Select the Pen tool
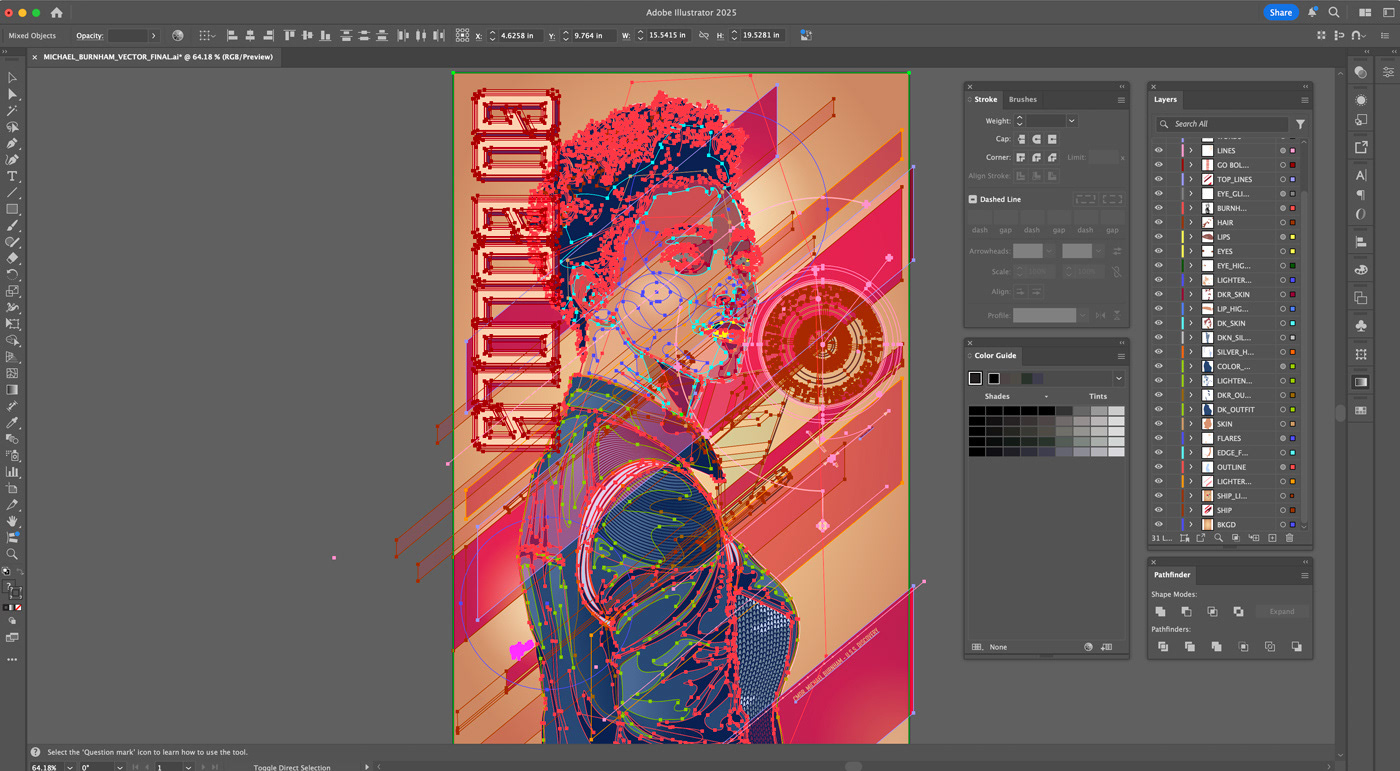Screen dimensions: 1400x771 point(12,144)
